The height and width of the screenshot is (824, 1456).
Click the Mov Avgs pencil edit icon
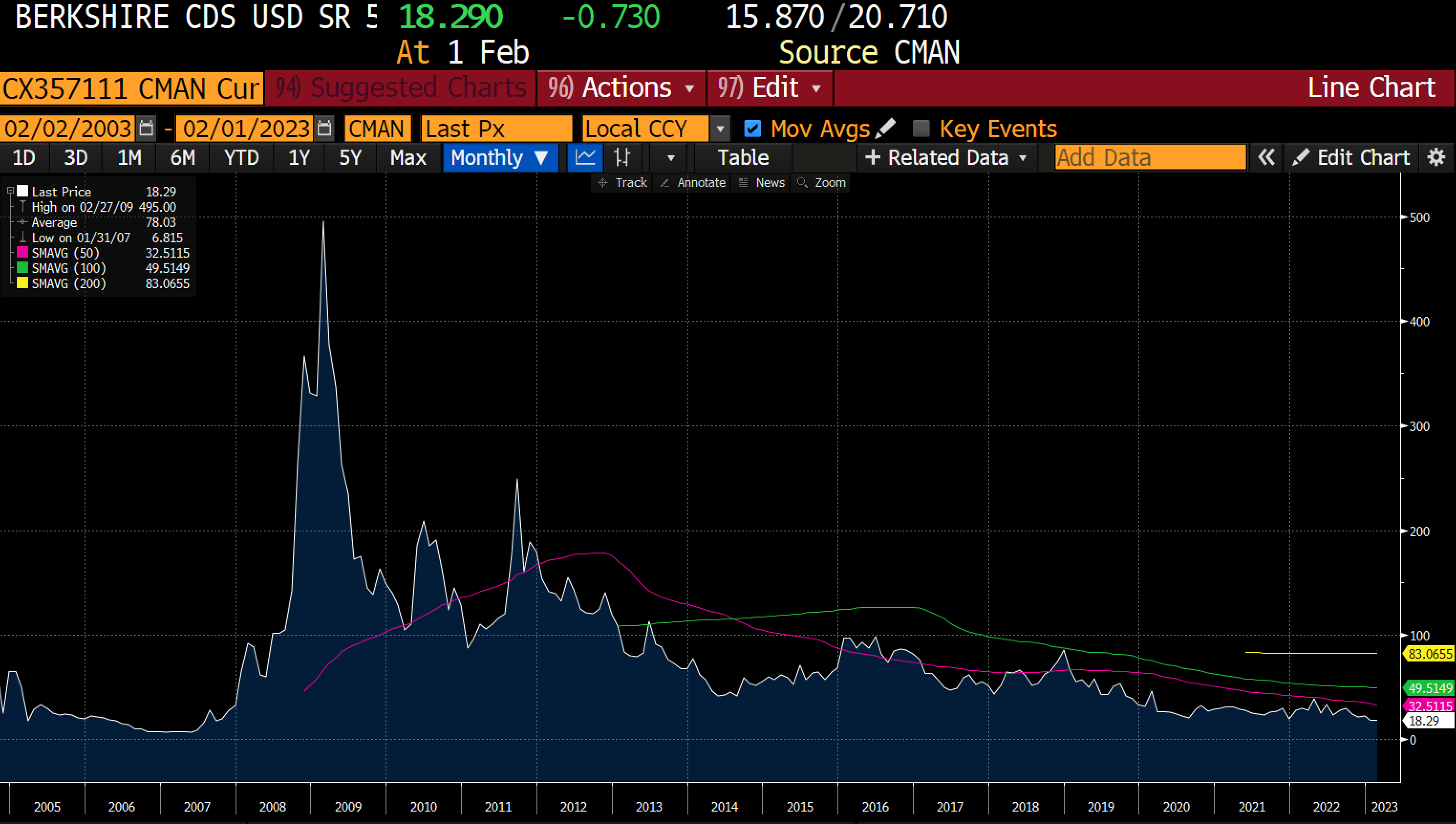click(x=885, y=129)
